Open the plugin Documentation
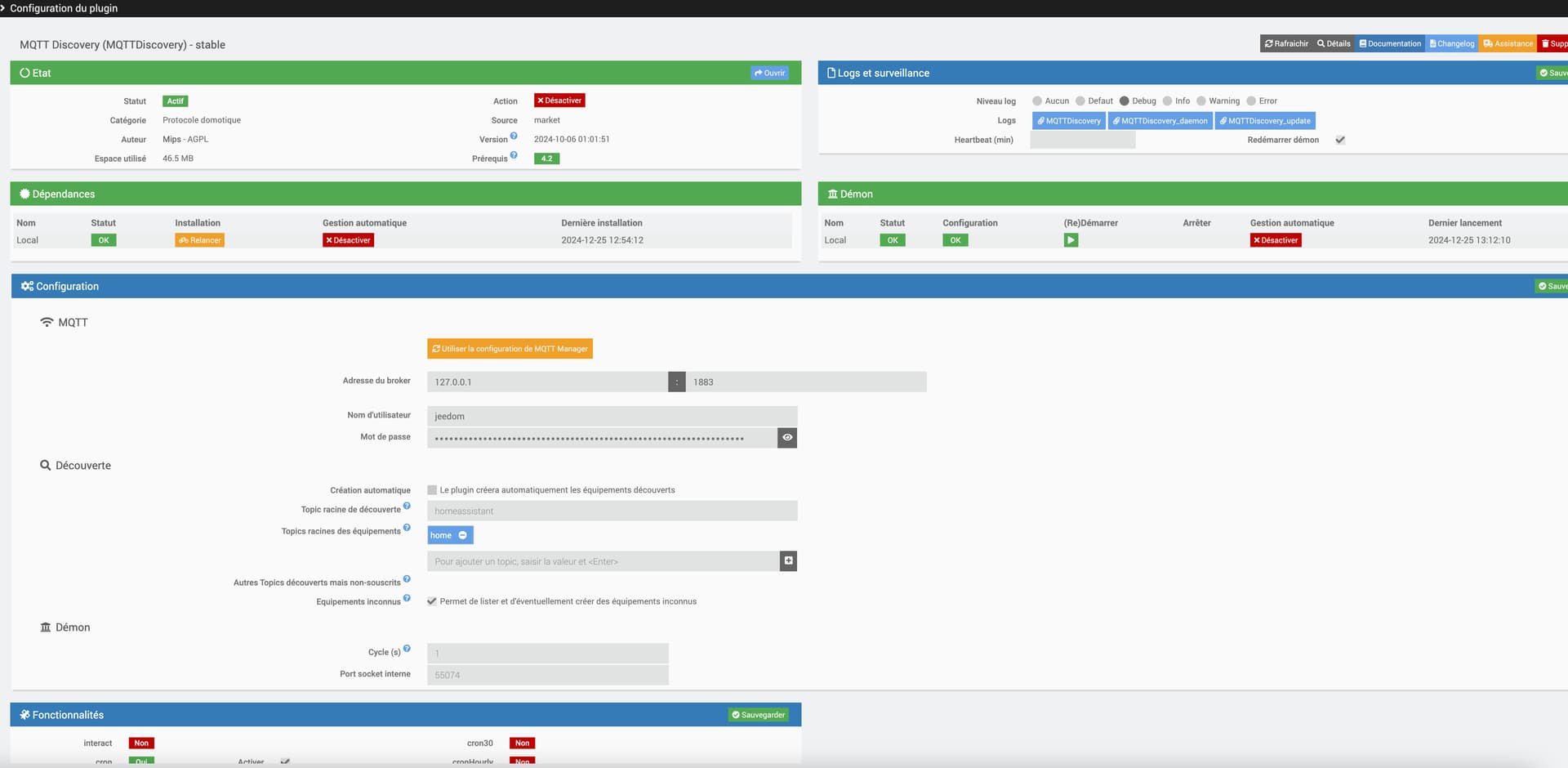1568x768 pixels. point(1390,43)
